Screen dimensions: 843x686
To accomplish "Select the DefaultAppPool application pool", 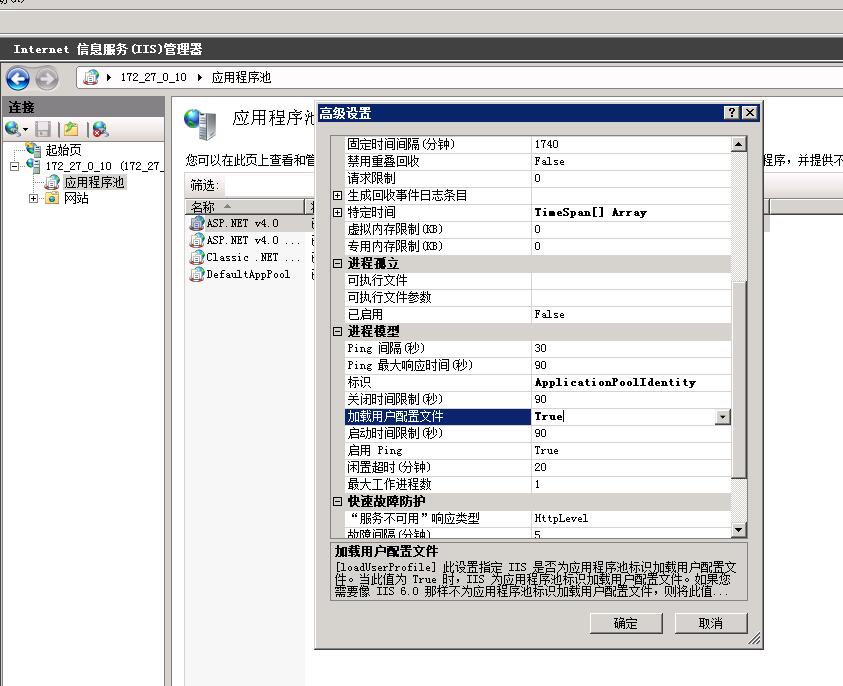I will pyautogui.click(x=247, y=274).
